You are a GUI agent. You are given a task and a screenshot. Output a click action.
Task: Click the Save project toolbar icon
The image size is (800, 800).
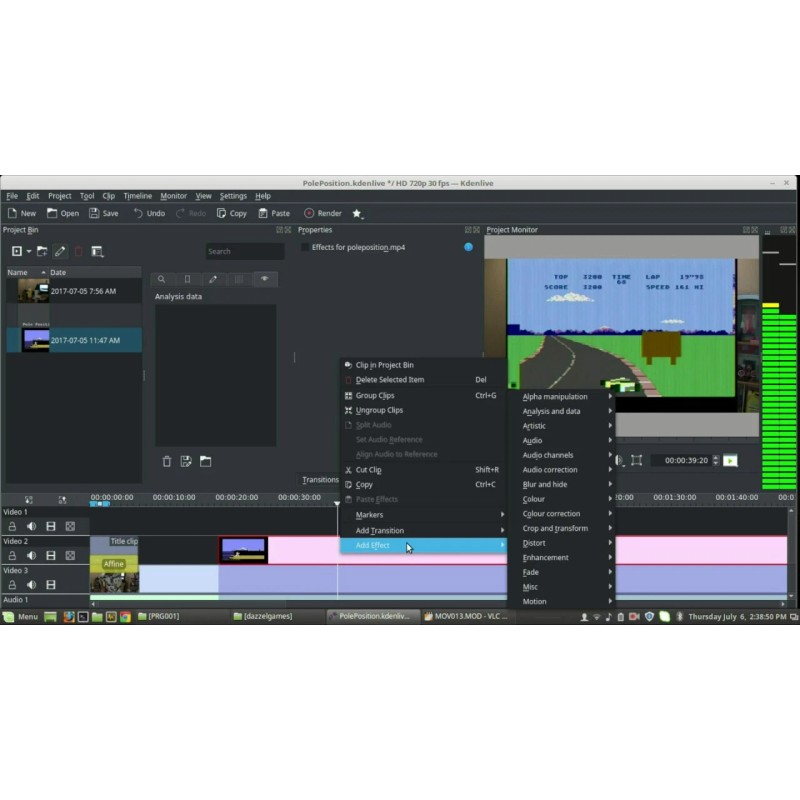click(x=103, y=213)
